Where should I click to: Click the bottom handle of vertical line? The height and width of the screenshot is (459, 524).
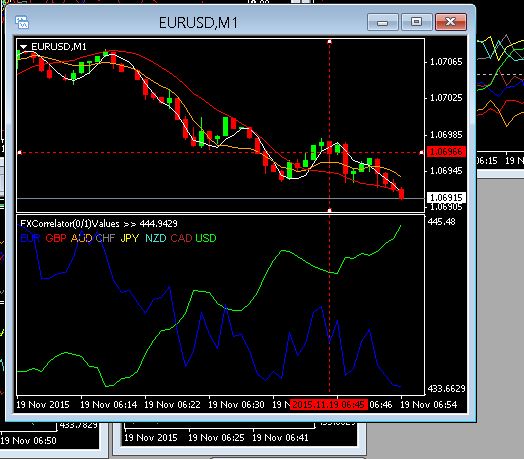point(330,210)
